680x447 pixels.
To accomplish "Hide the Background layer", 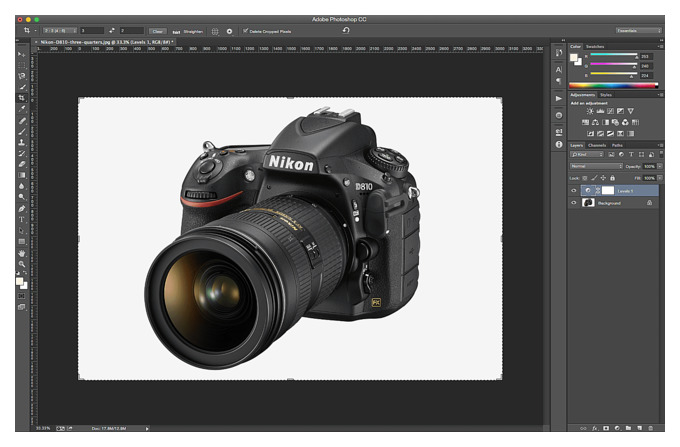I will pyautogui.click(x=574, y=202).
